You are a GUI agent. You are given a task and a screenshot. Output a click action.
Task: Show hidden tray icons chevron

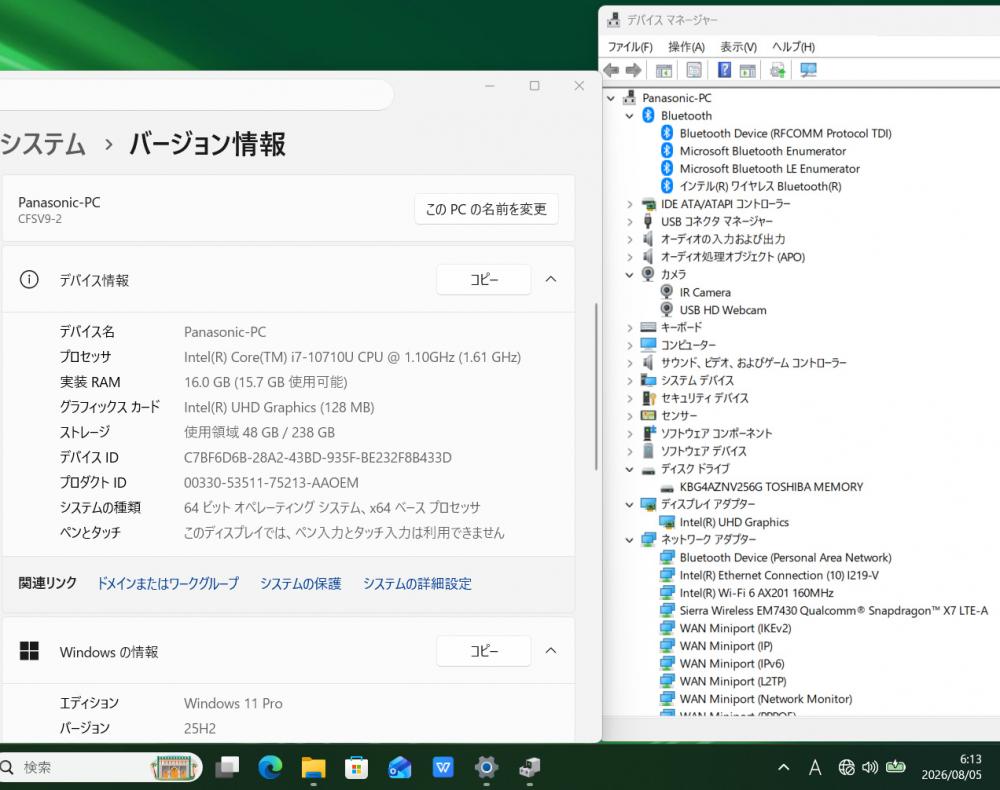click(x=784, y=767)
